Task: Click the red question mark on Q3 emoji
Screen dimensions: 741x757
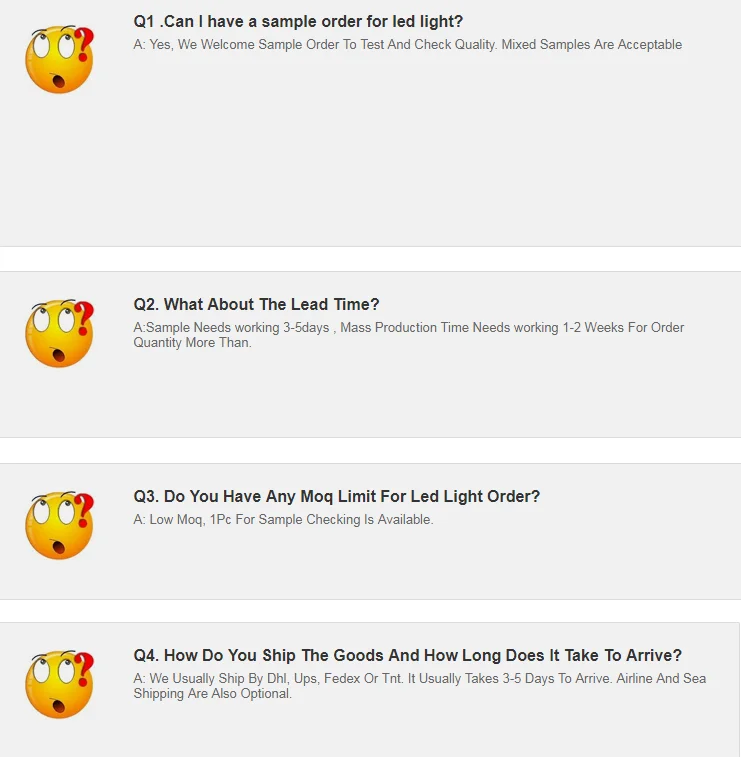Action: [84, 510]
